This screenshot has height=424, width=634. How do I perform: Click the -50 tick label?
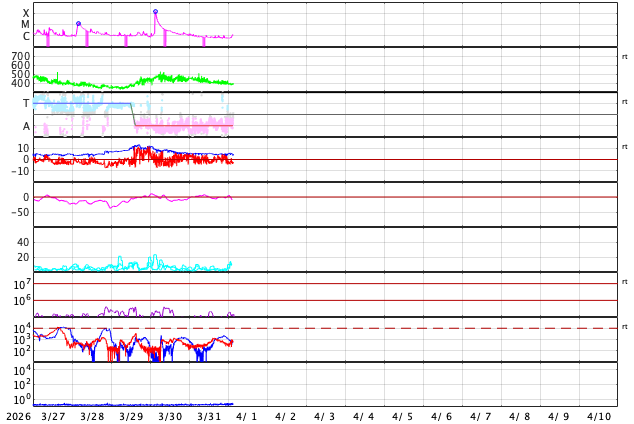point(20,212)
